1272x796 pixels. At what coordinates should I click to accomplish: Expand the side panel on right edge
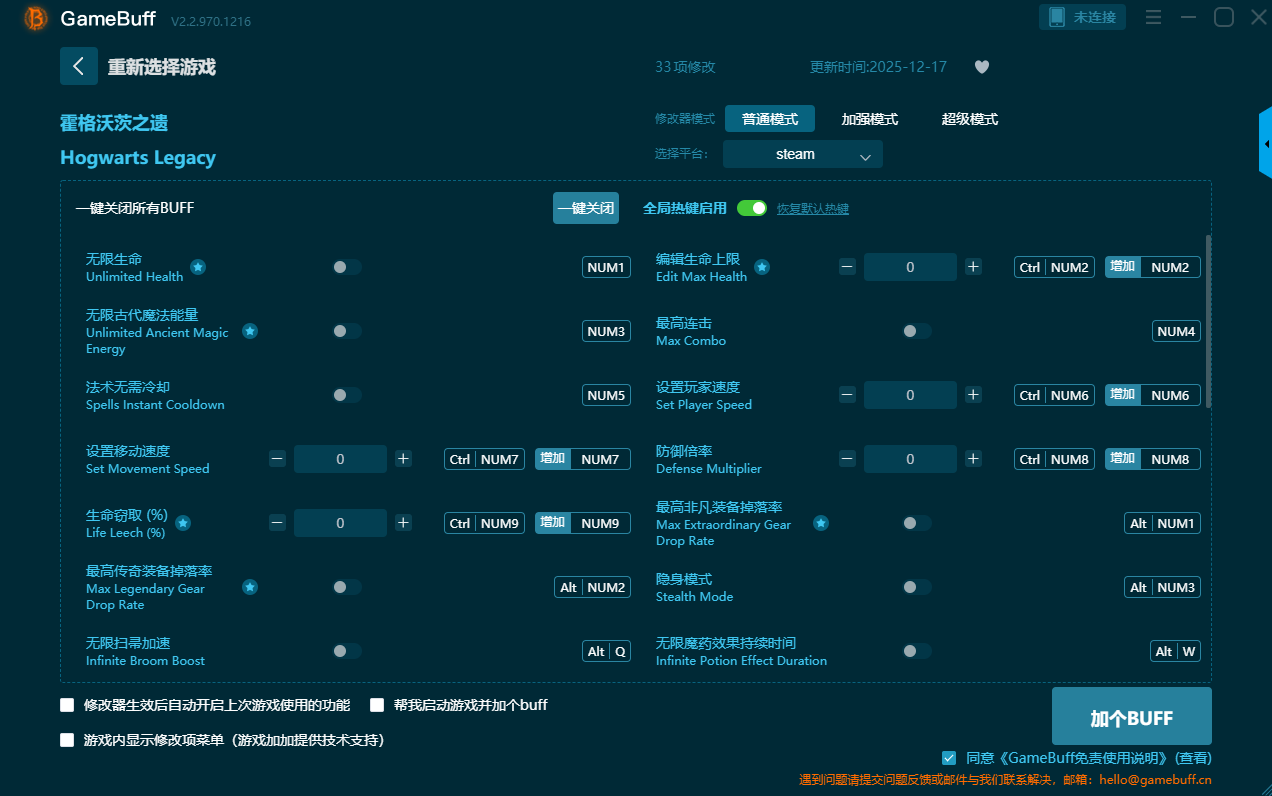pos(1265,145)
